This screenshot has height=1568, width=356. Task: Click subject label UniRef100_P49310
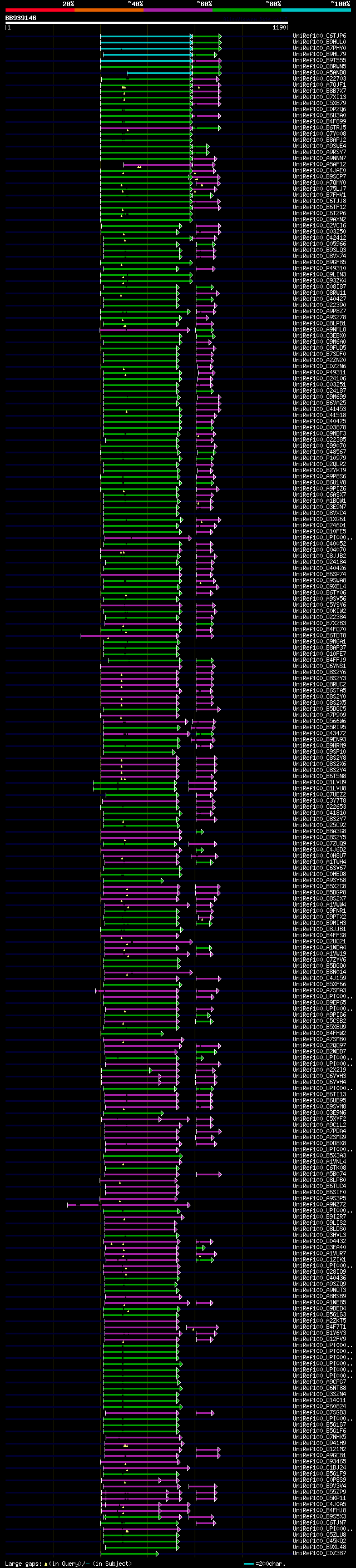319,269
